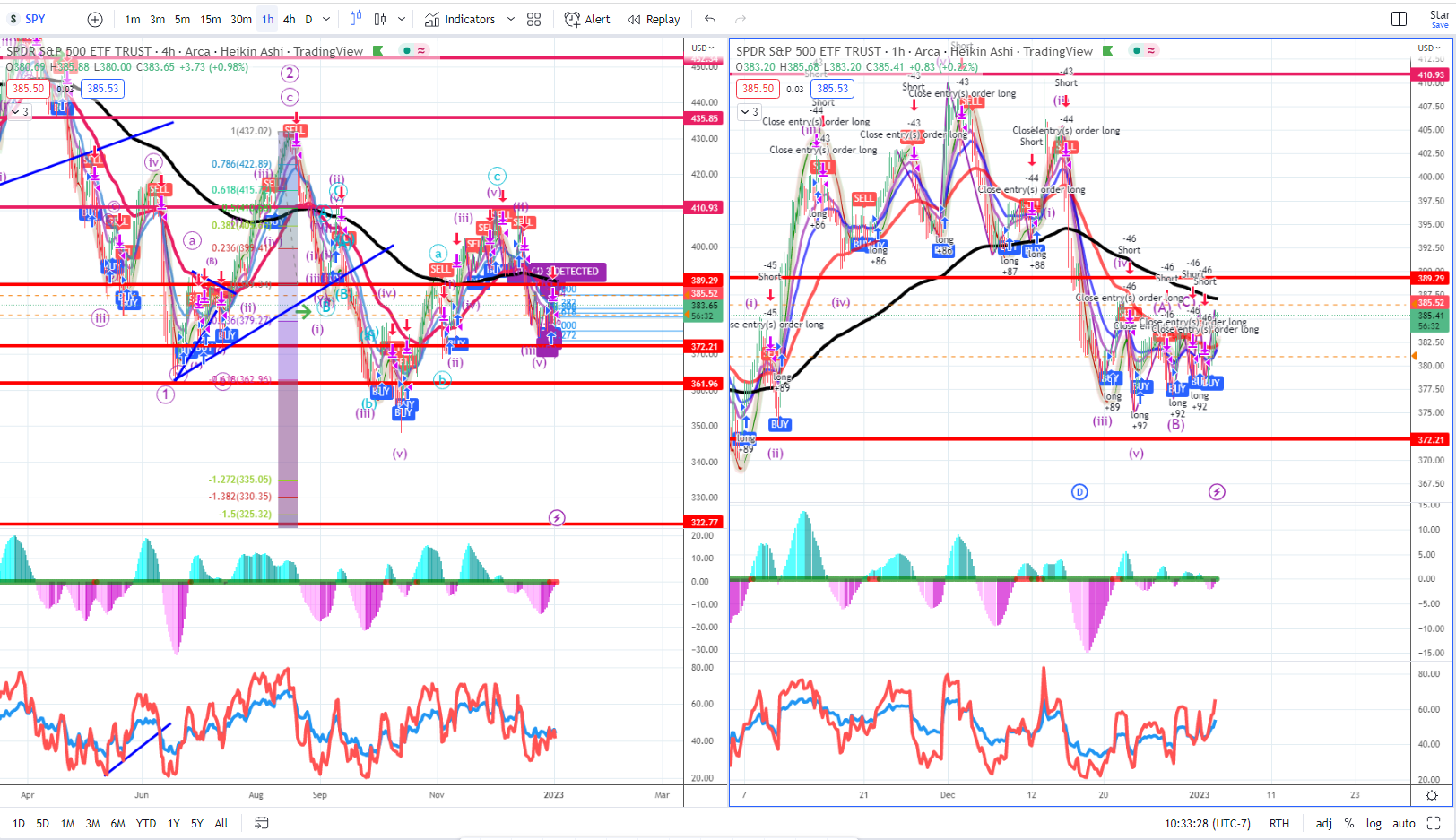Toggle pink wave indicator on 1h chart
The width and height of the screenshot is (1456, 840).
1151,51
